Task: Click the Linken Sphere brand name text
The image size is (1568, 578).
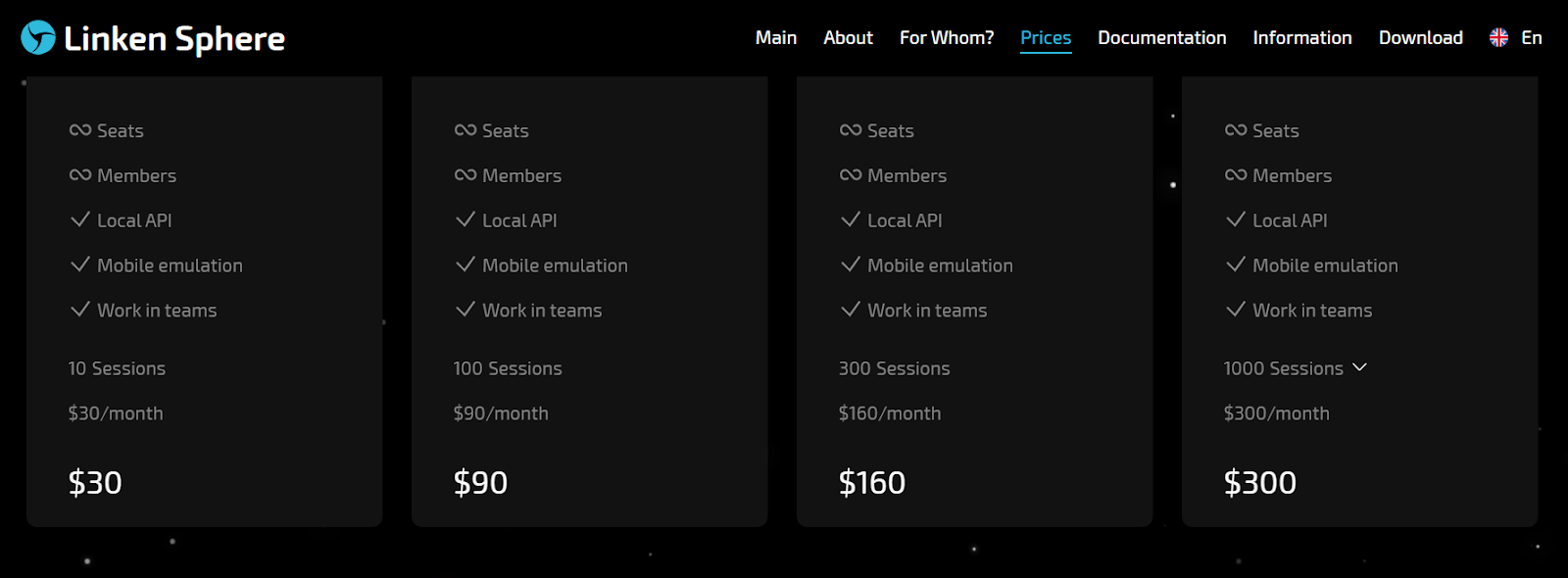Action: click(174, 38)
